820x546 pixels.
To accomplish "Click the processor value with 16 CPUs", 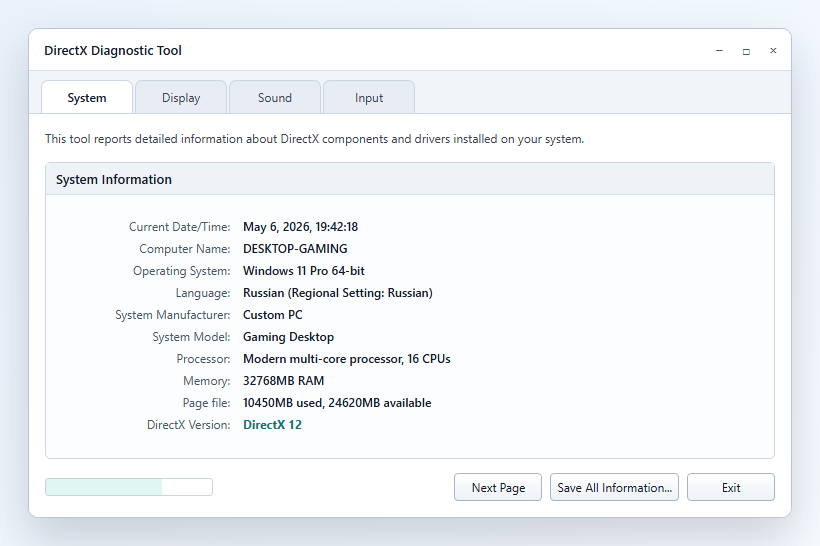I will point(347,359).
